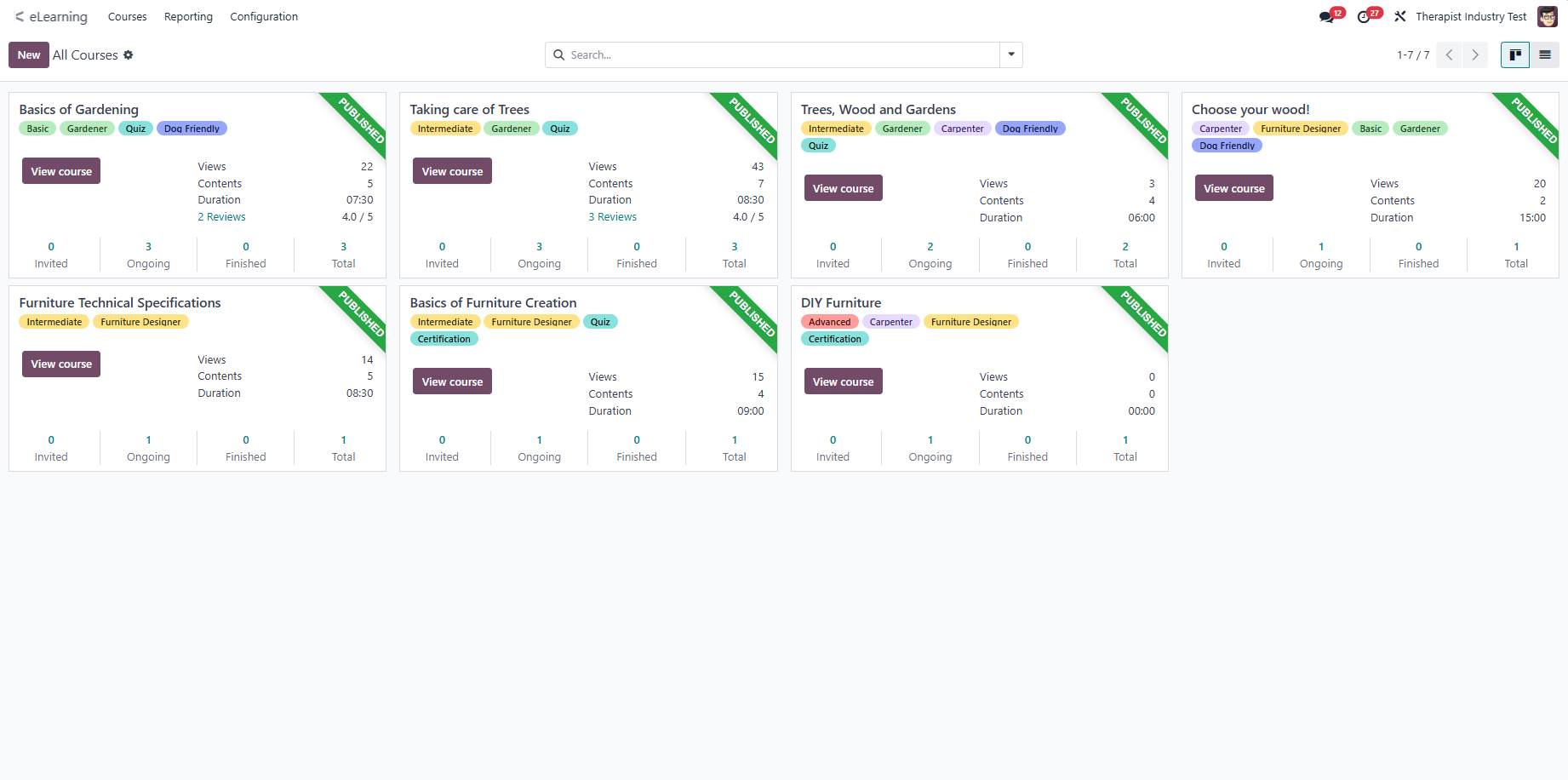Open the Courses menu
This screenshot has width=1568, height=780.
pos(127,17)
